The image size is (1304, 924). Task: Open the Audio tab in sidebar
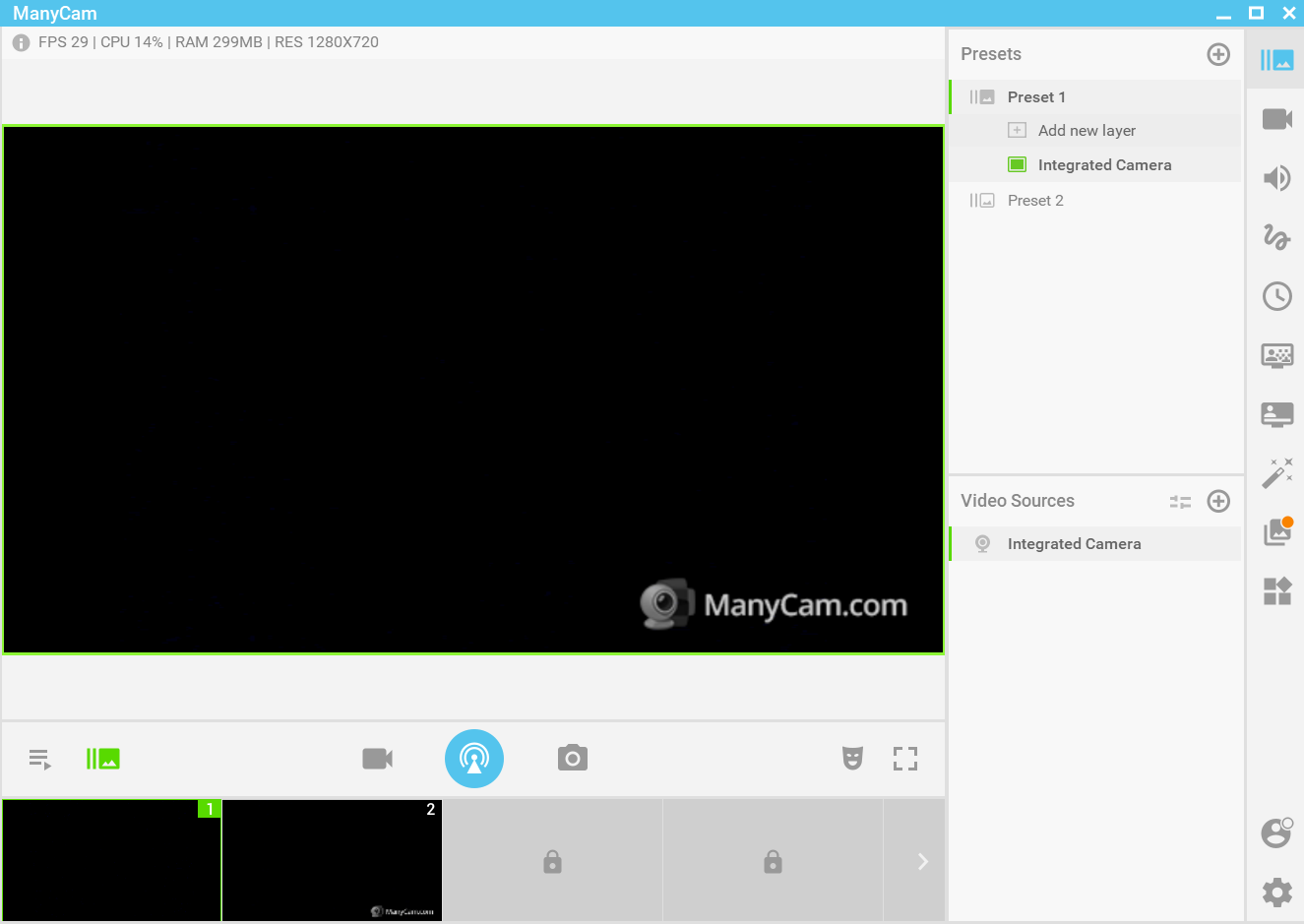[1276, 178]
